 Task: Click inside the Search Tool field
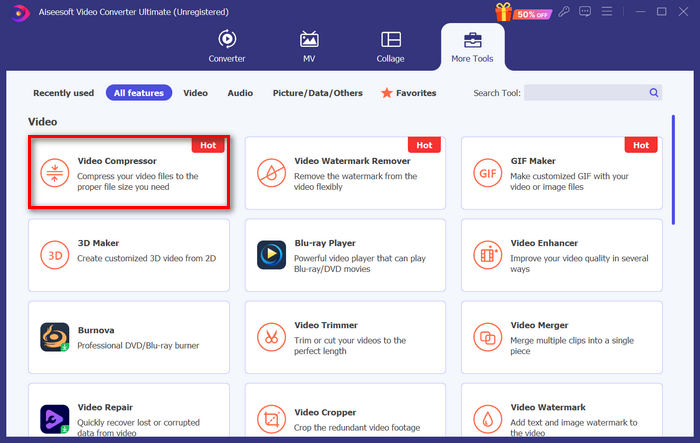(593, 92)
